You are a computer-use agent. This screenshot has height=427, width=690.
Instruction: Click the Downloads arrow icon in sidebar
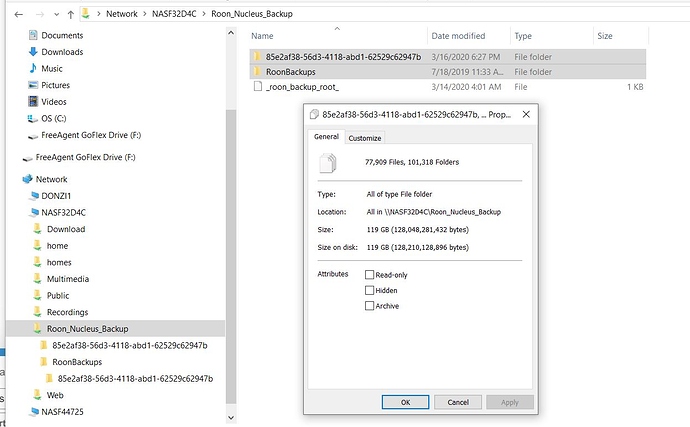(33, 52)
